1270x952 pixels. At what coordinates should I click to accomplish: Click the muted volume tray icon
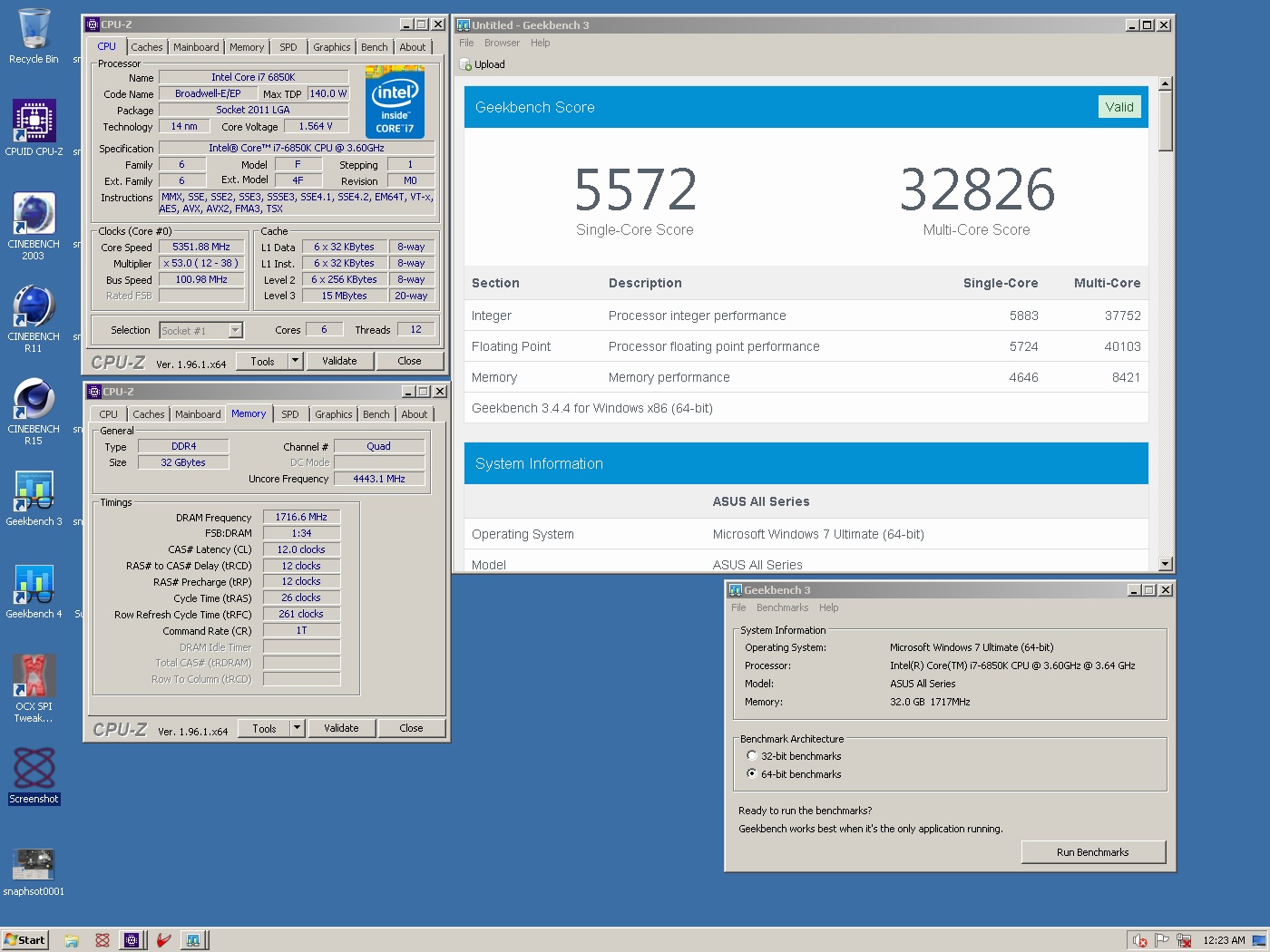coord(1140,940)
